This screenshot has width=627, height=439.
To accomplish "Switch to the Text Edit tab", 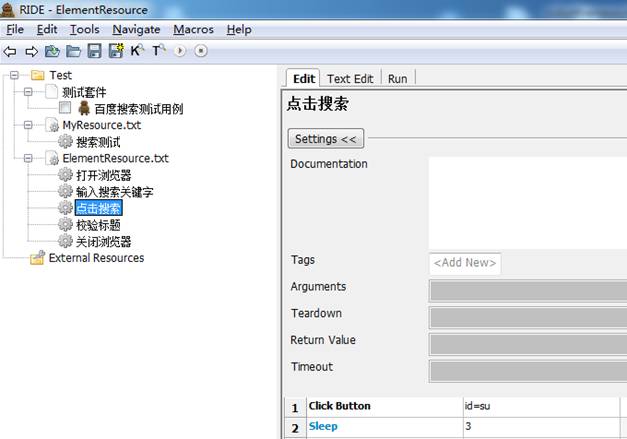I will [350, 79].
